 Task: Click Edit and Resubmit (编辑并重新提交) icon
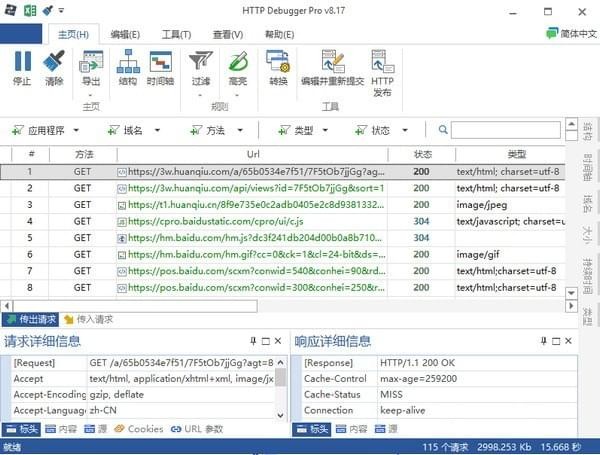coord(333,61)
